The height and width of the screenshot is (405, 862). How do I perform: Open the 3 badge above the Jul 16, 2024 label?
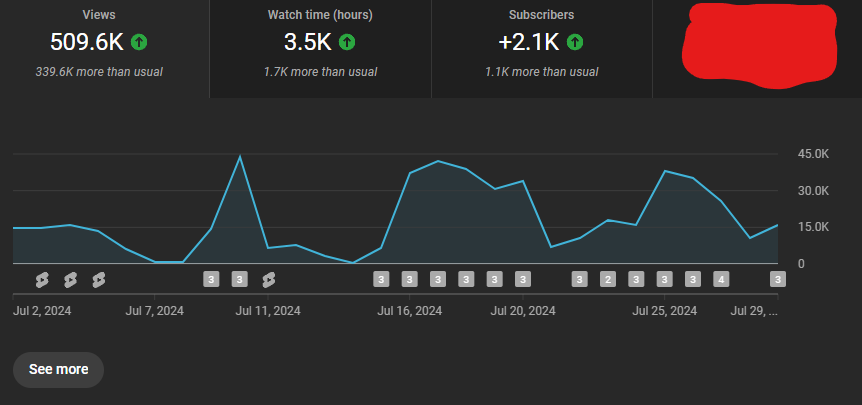410,280
